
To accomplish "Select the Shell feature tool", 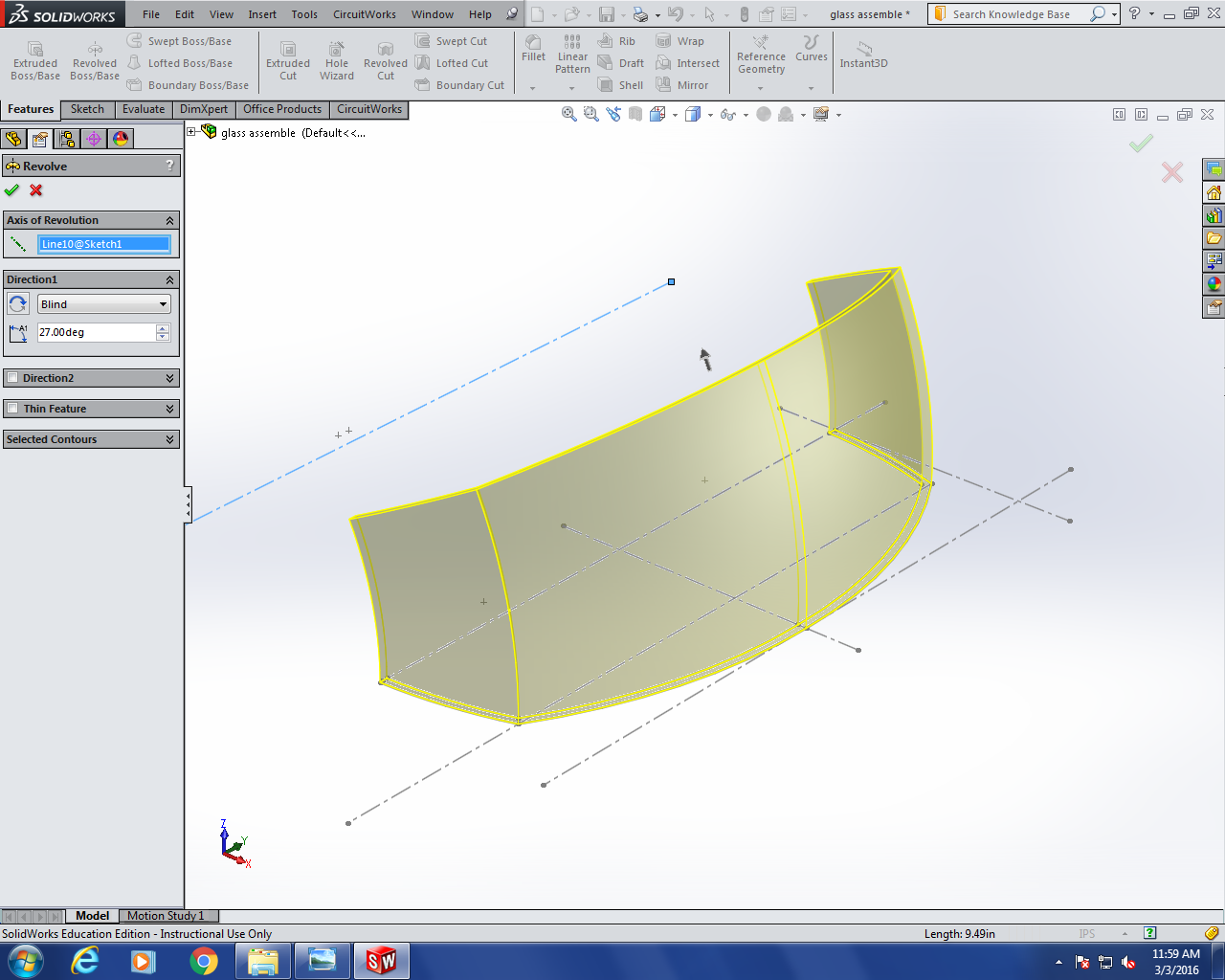I will [x=620, y=85].
